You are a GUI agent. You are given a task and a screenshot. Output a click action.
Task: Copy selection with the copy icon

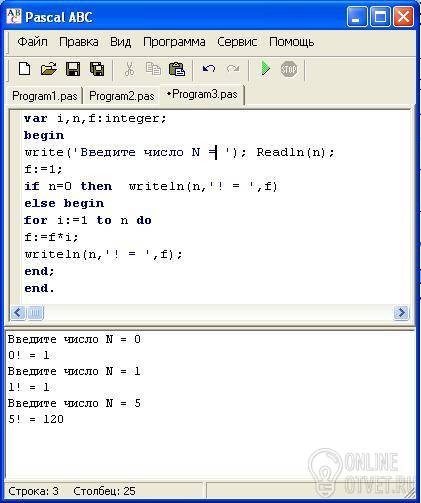[153, 69]
